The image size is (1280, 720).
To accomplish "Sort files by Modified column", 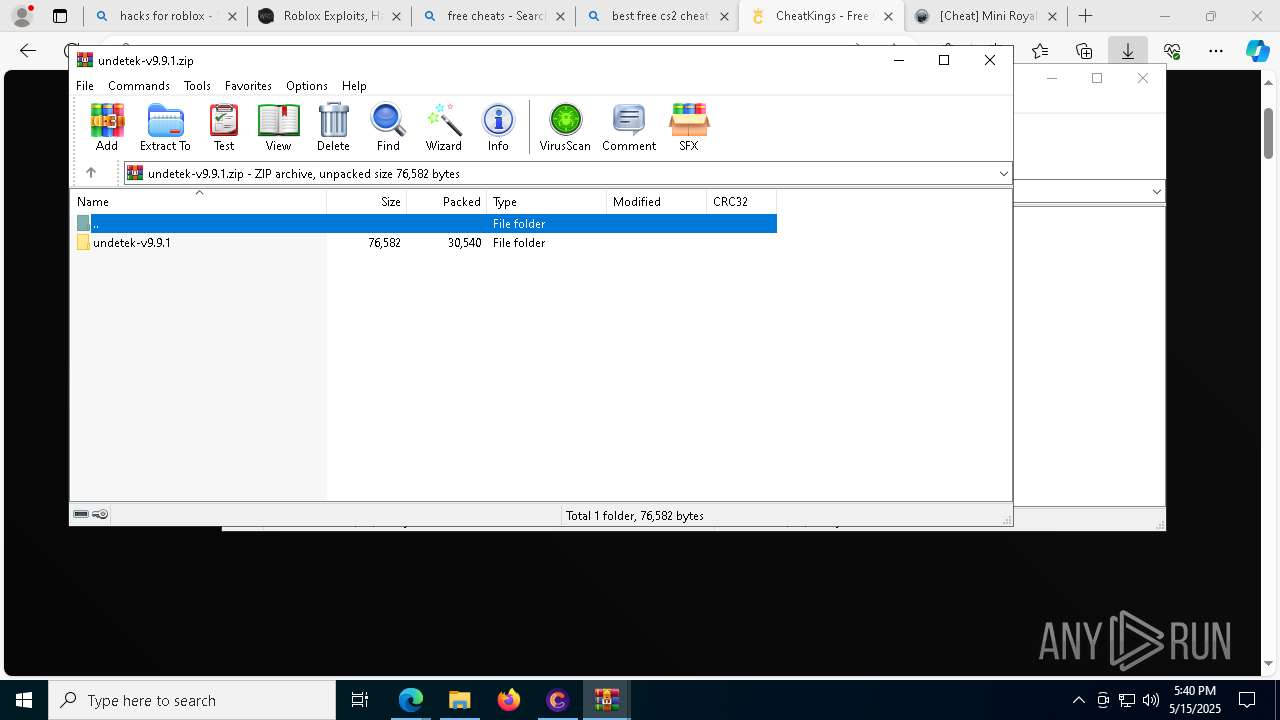I will (657, 201).
